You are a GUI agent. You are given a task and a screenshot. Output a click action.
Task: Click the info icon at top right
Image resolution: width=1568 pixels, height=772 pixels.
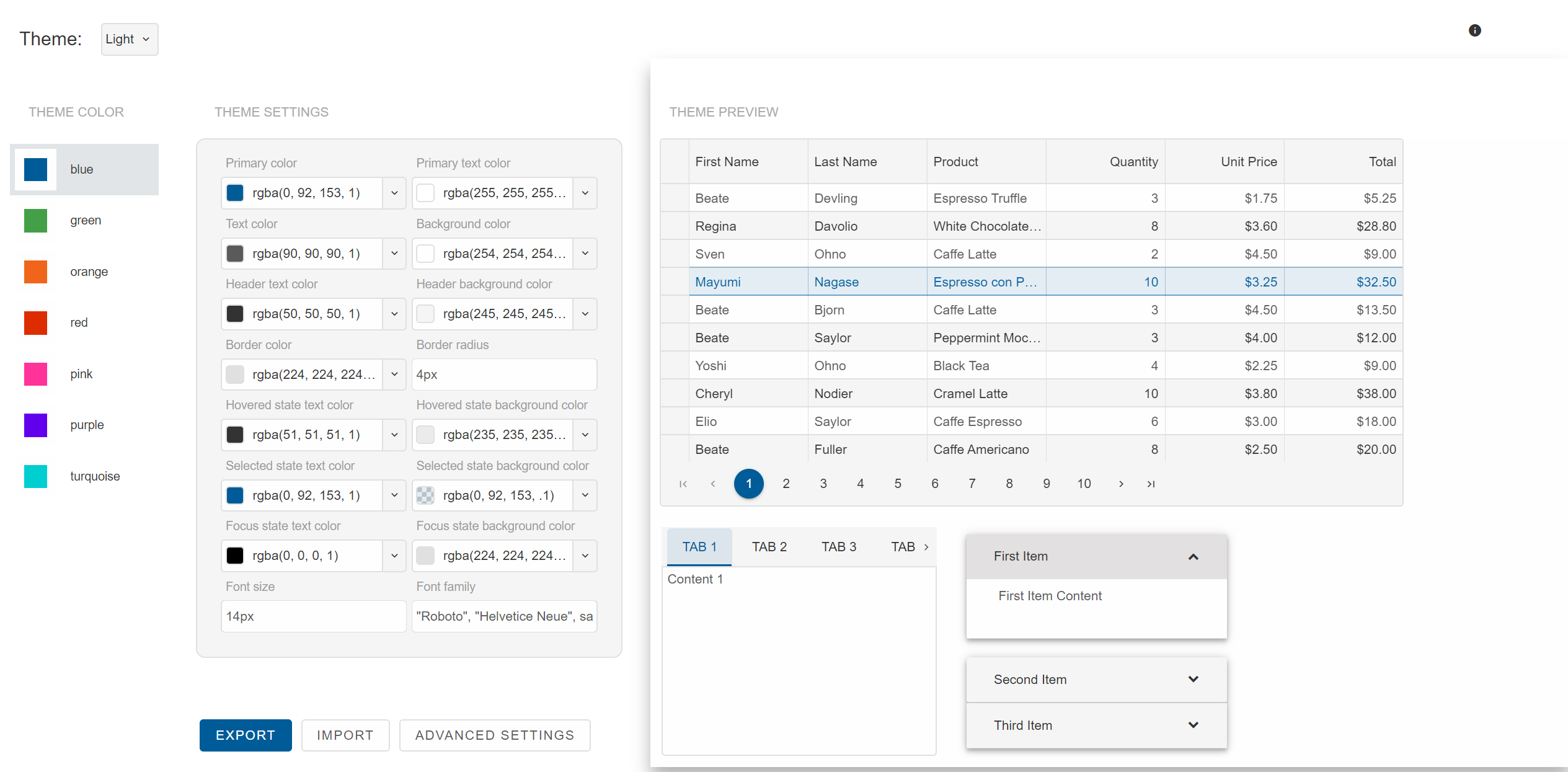[1474, 30]
